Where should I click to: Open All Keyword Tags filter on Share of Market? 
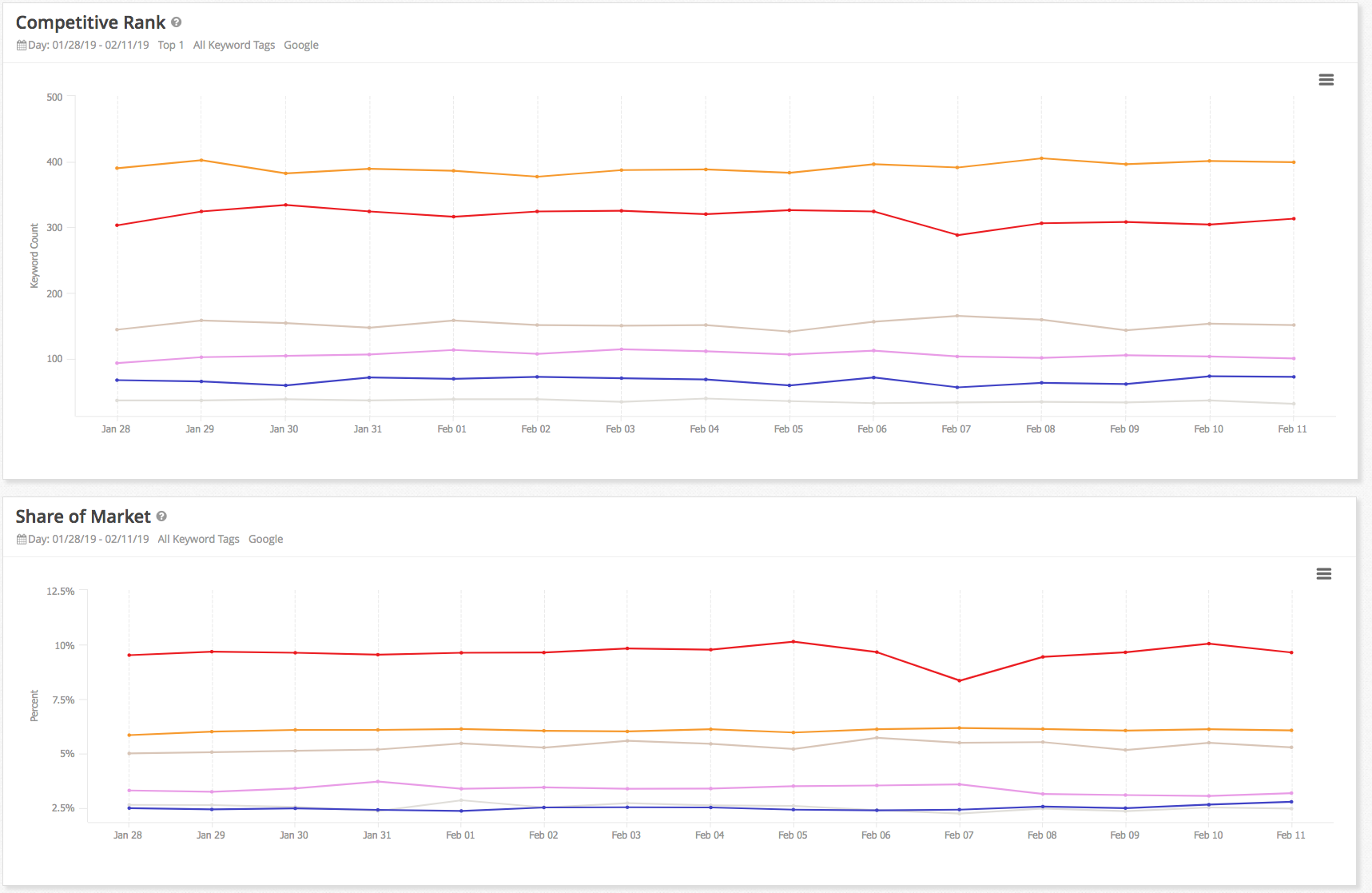click(198, 539)
